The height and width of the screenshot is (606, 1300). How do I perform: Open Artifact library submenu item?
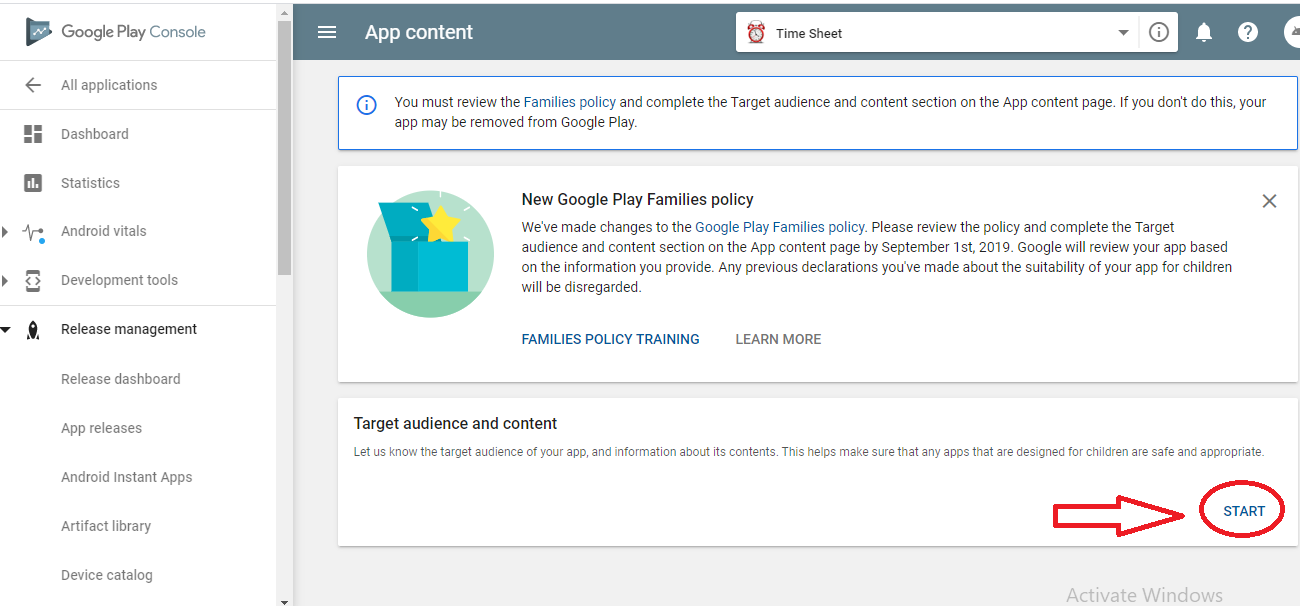106,526
